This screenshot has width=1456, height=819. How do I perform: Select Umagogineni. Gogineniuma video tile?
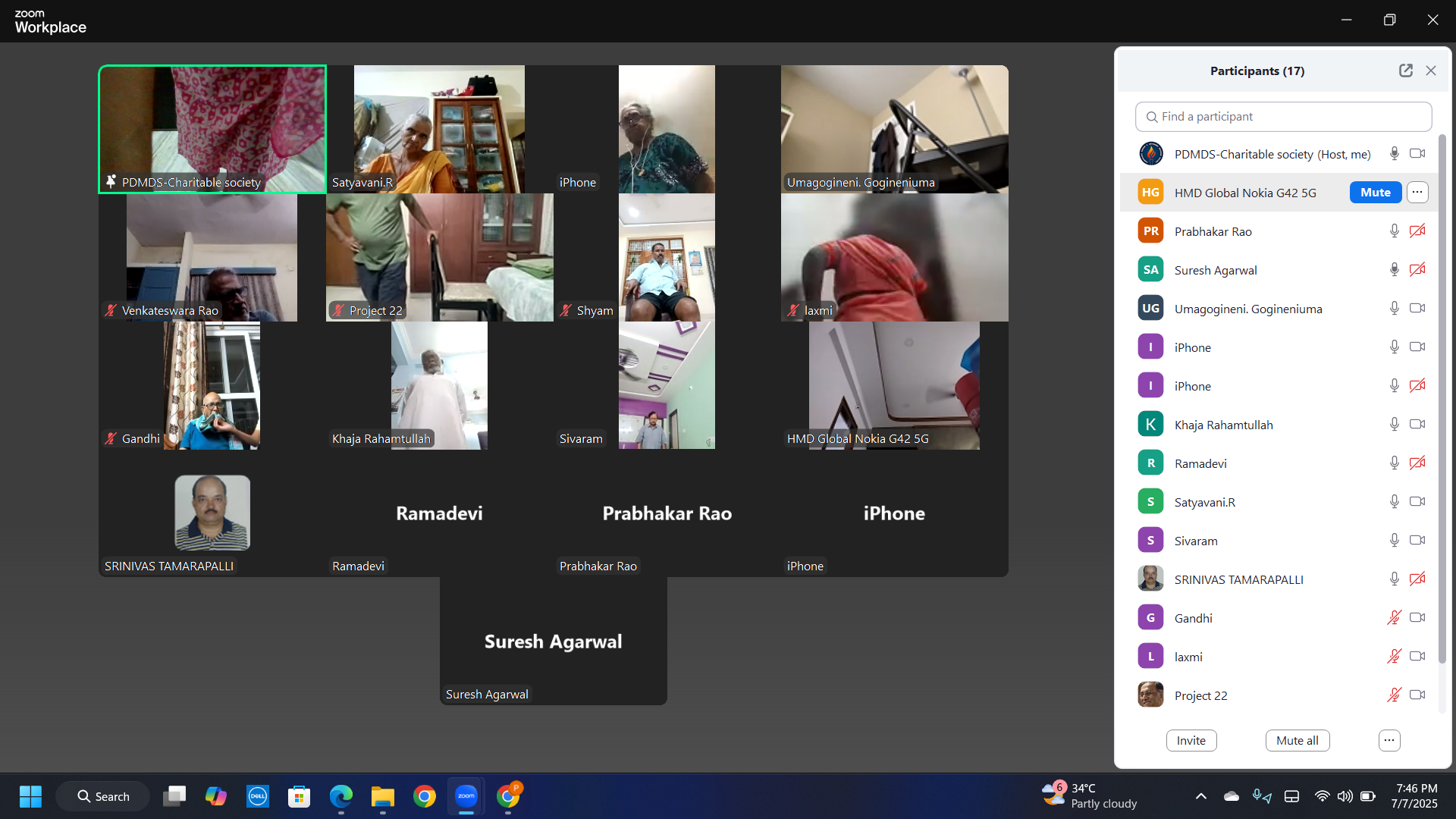click(895, 129)
